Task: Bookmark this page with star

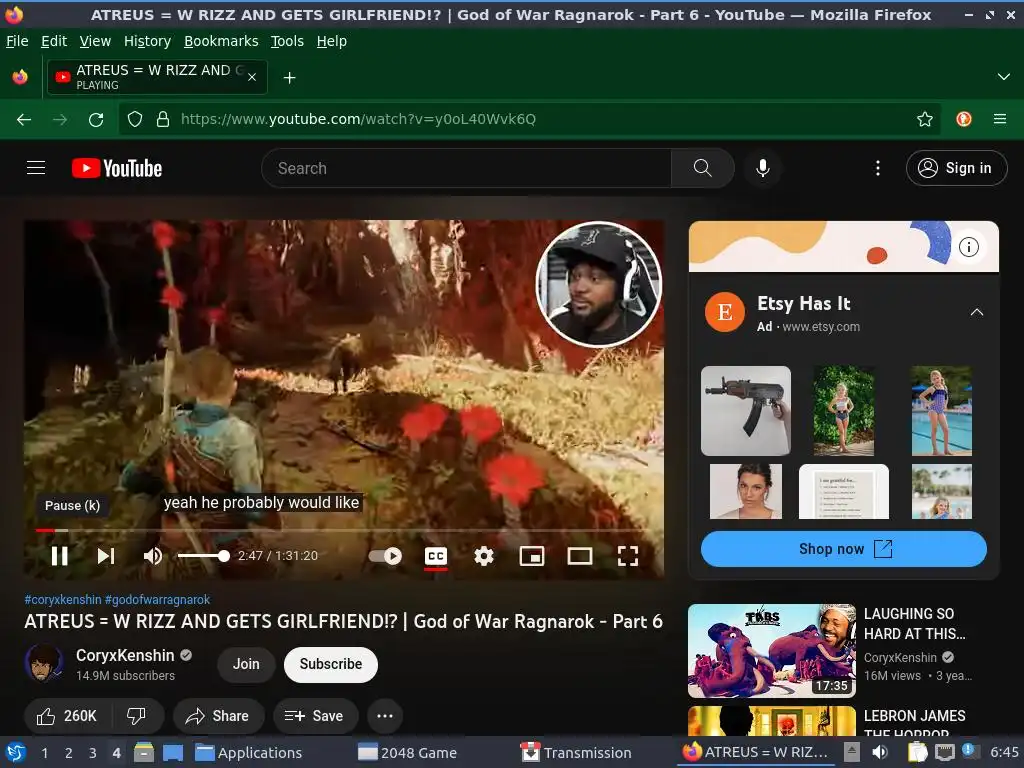Action: tap(925, 119)
